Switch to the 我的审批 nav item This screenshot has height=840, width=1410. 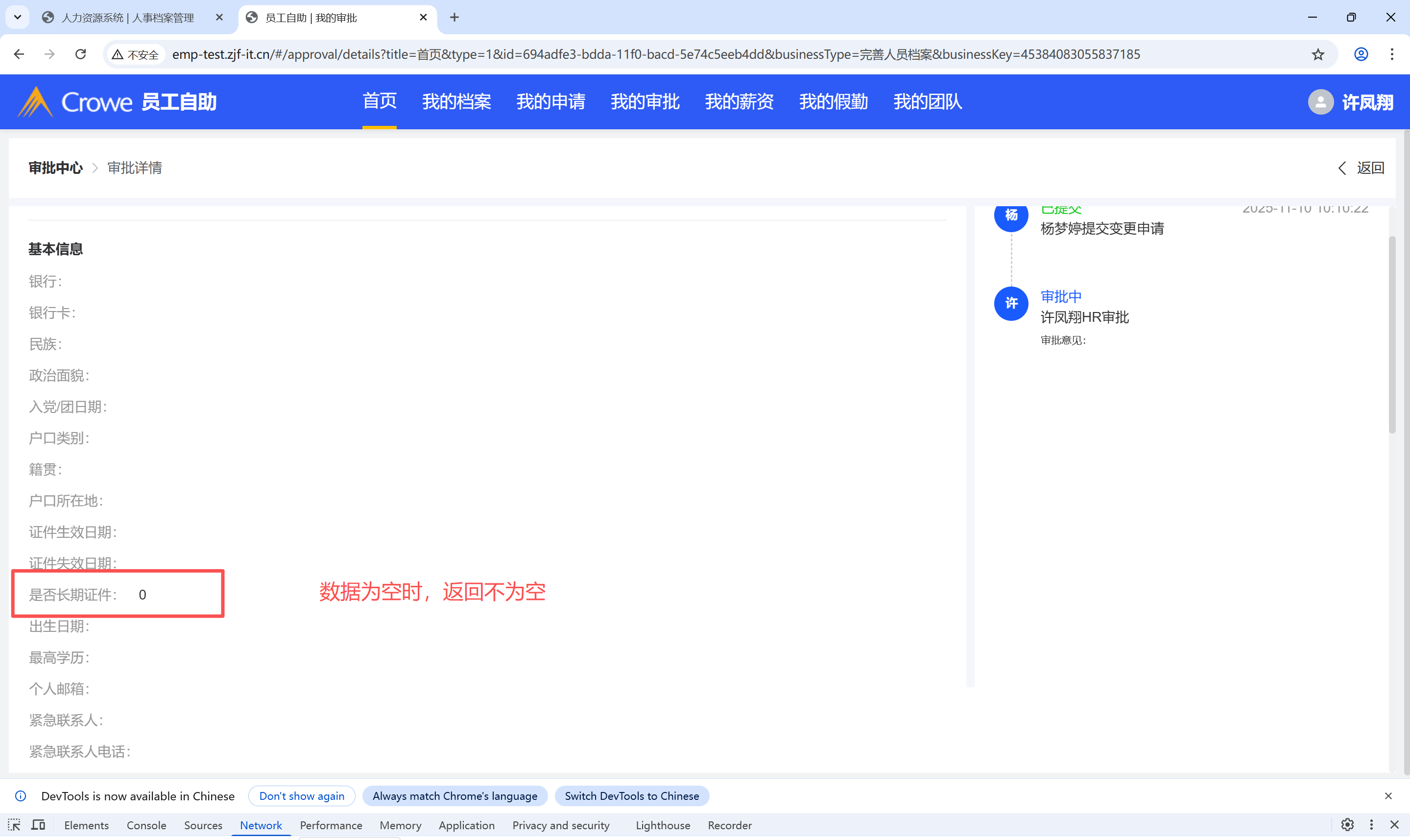(x=645, y=102)
